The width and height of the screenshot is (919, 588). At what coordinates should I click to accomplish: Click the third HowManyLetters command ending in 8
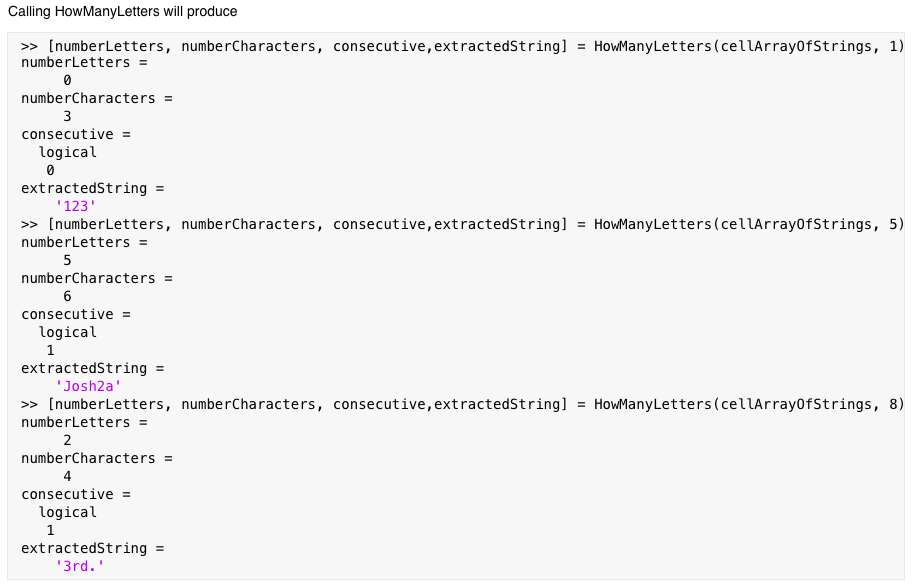tap(462, 404)
